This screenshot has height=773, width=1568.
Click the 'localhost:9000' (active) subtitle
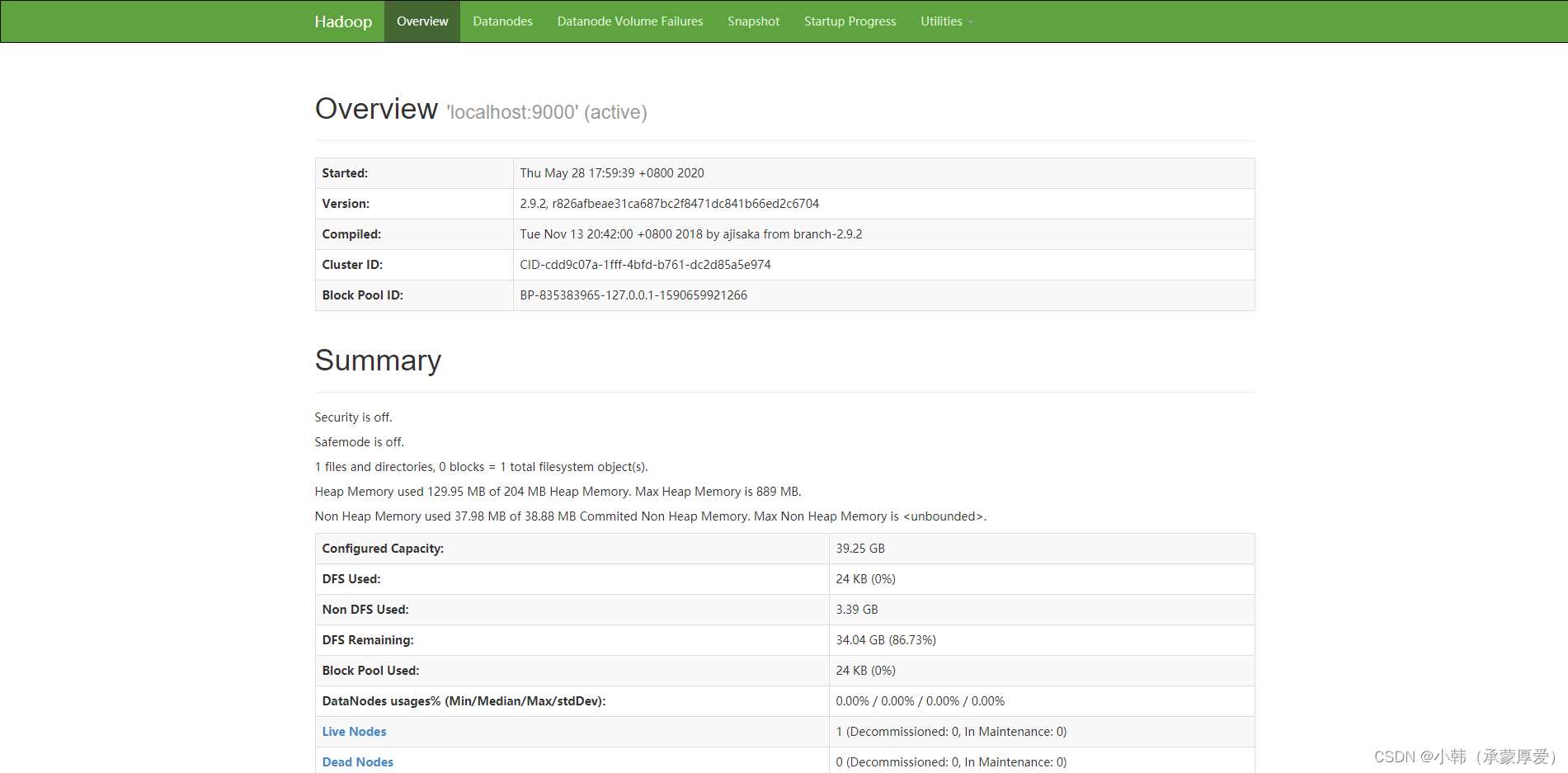547,112
